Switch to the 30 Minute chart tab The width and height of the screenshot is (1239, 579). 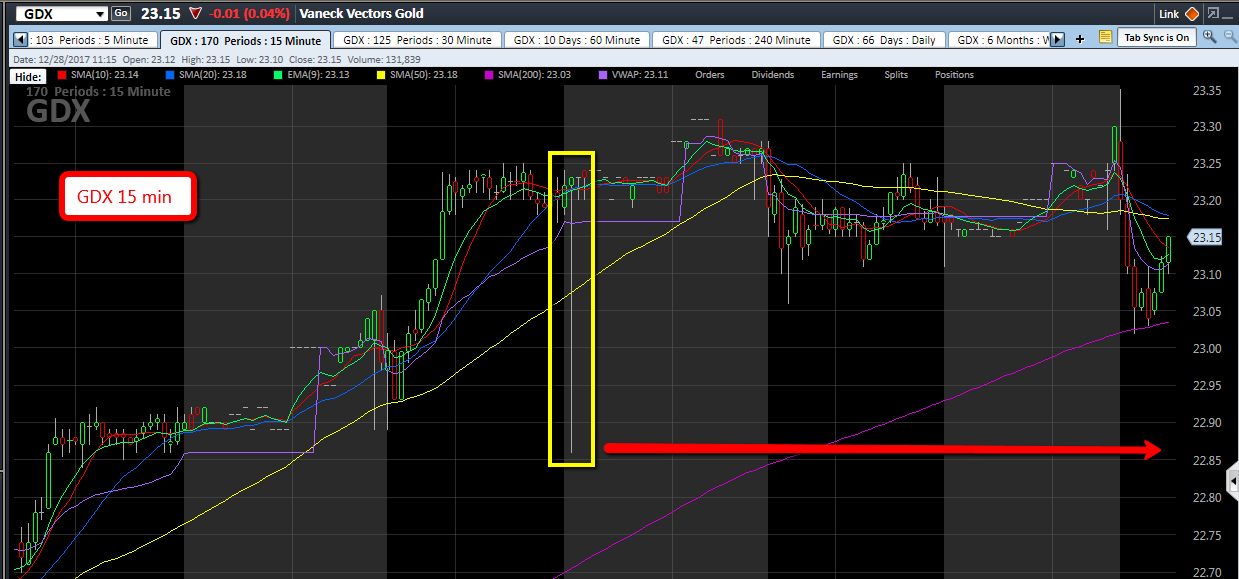[x=417, y=40]
